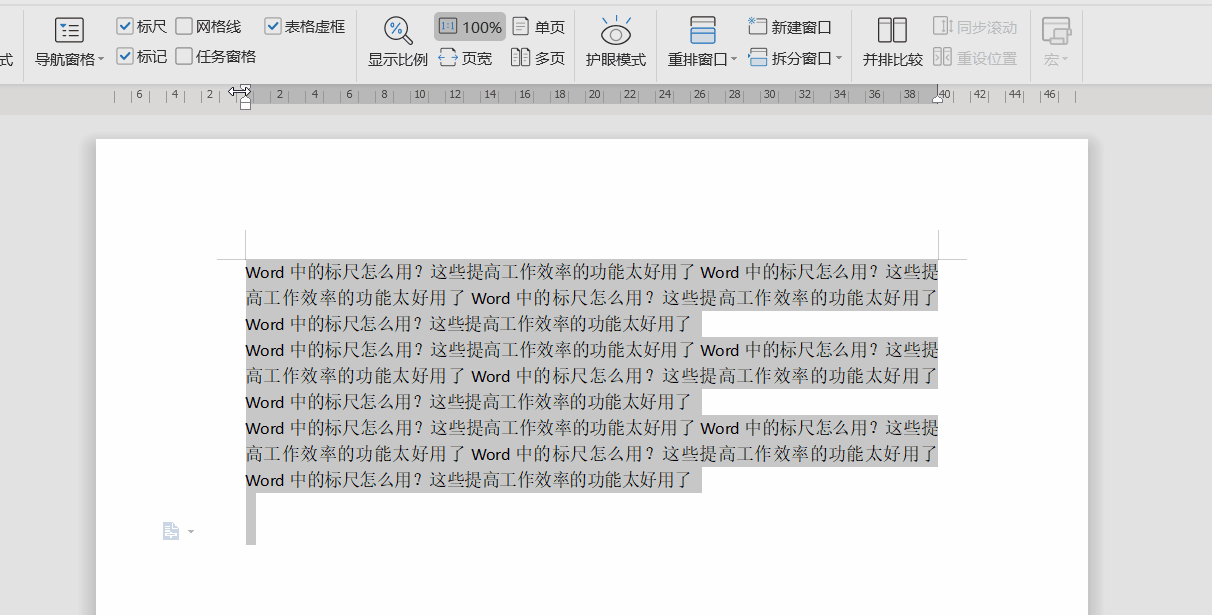This screenshot has width=1212, height=615.
Task: Select 多页 multiple pages view
Action: [538, 58]
